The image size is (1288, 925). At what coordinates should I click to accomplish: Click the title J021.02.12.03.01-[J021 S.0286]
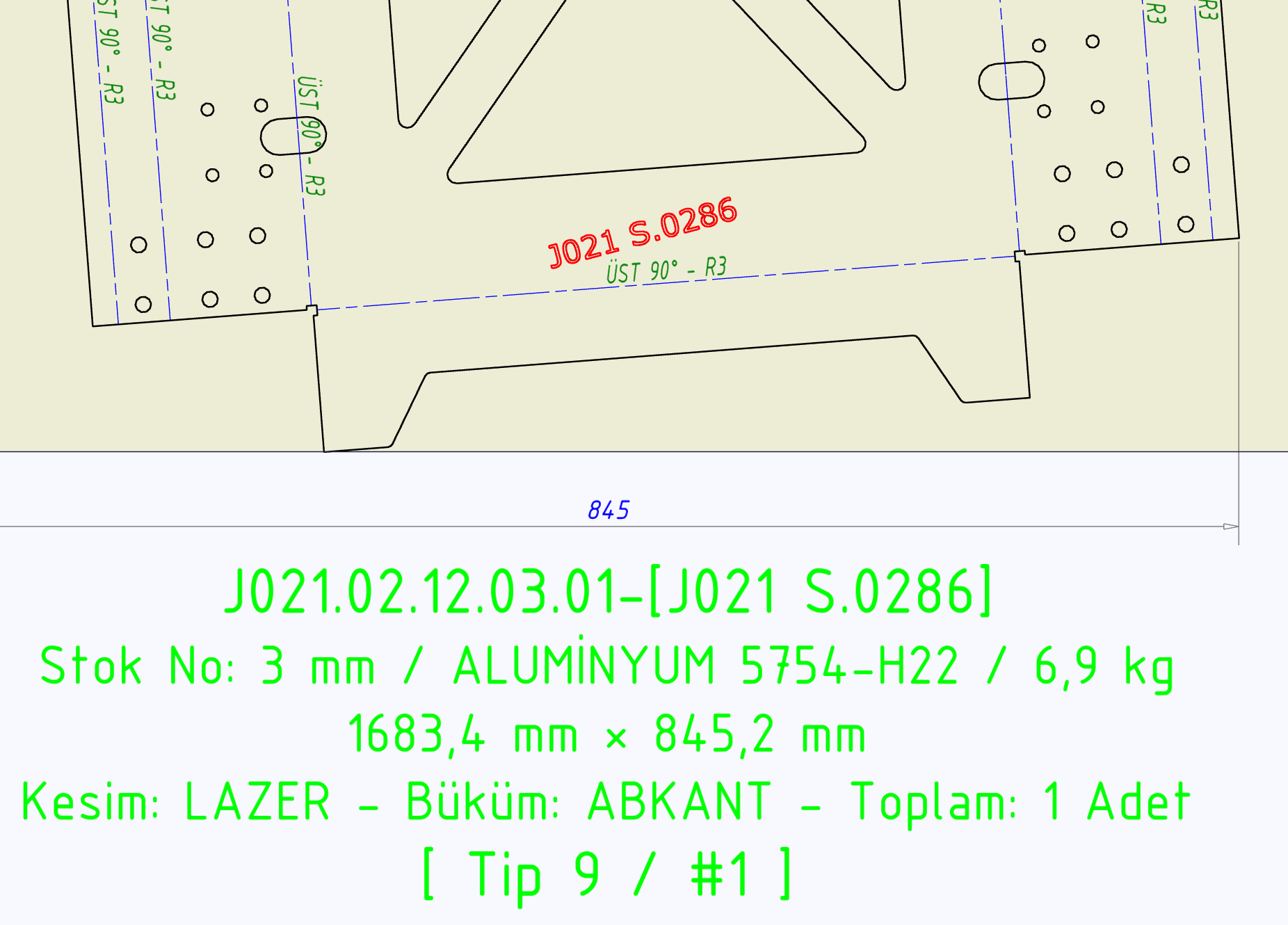click(609, 592)
